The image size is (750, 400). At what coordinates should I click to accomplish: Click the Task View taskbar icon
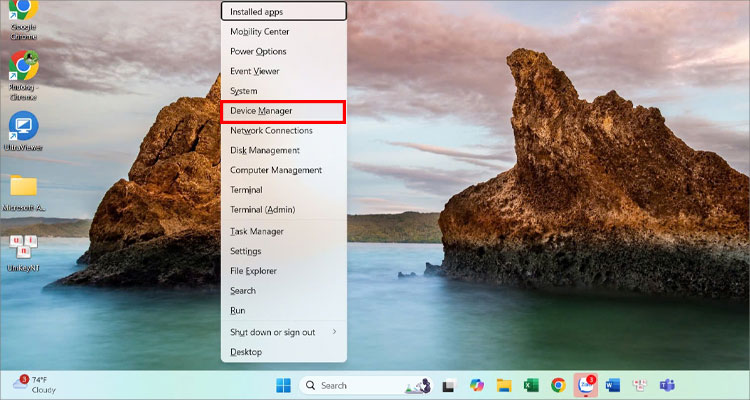pos(449,385)
